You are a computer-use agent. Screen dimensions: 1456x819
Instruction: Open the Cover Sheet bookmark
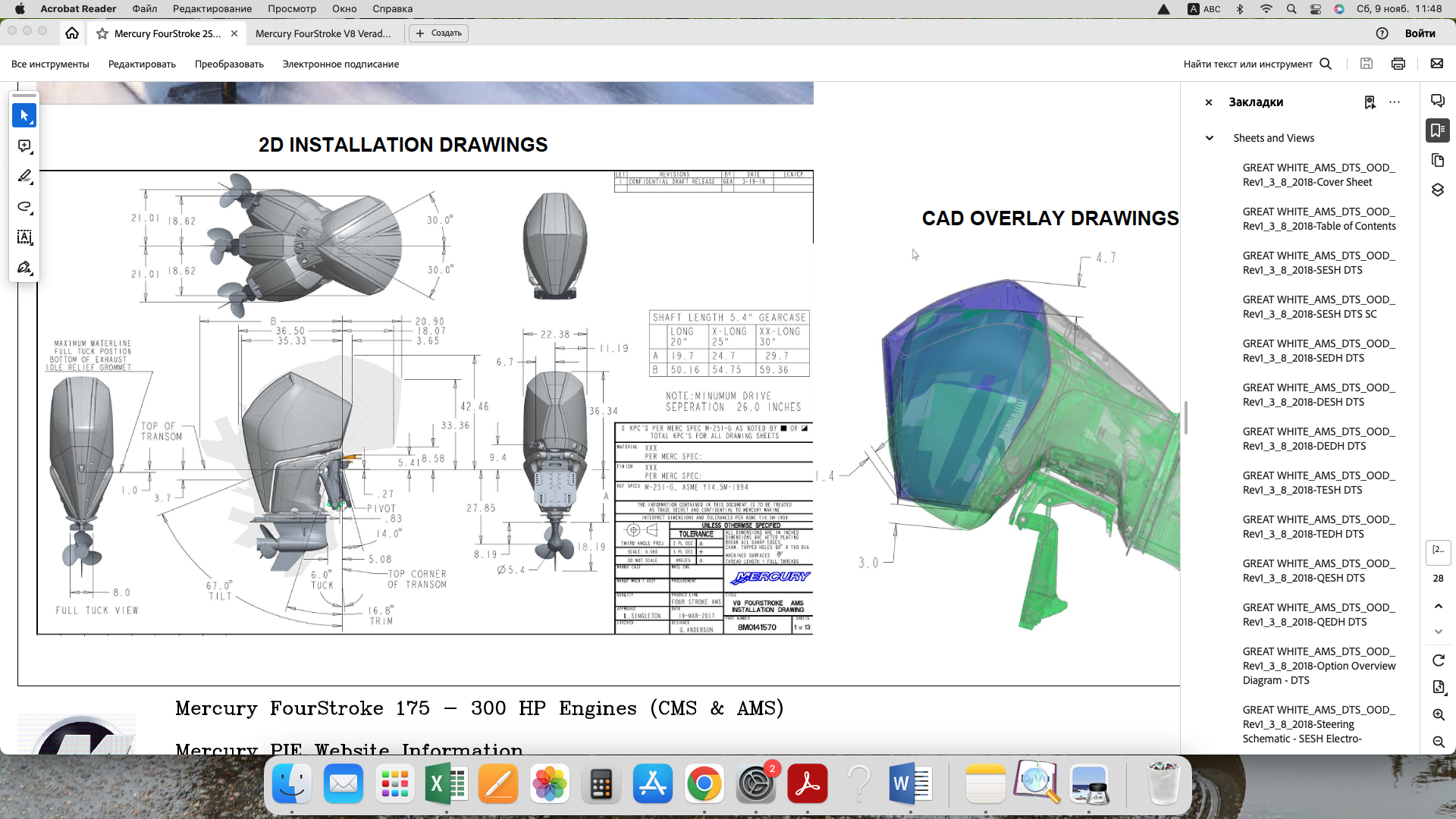(x=1319, y=175)
